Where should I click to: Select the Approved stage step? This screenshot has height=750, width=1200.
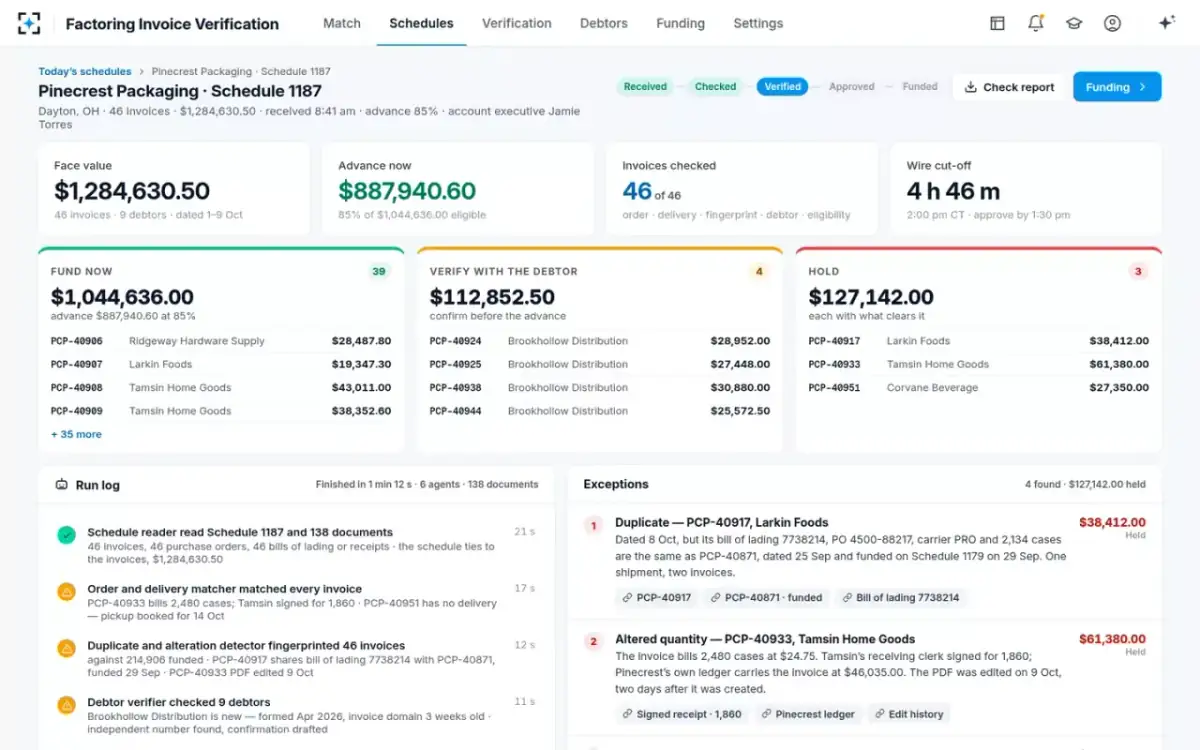click(852, 87)
